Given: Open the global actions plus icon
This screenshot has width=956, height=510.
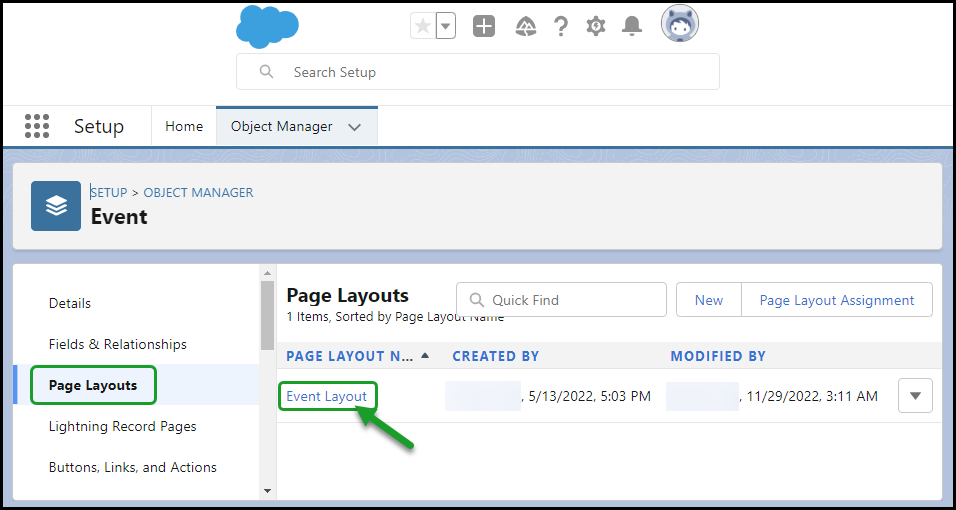Looking at the screenshot, I should [484, 26].
